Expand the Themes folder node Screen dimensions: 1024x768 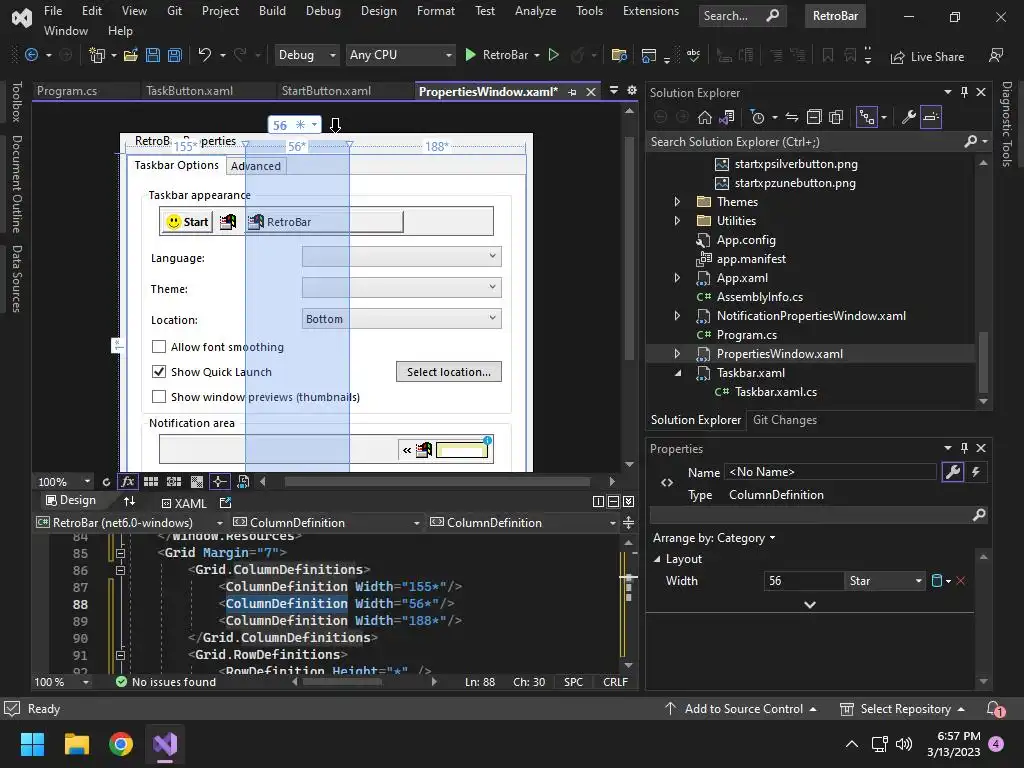677,202
